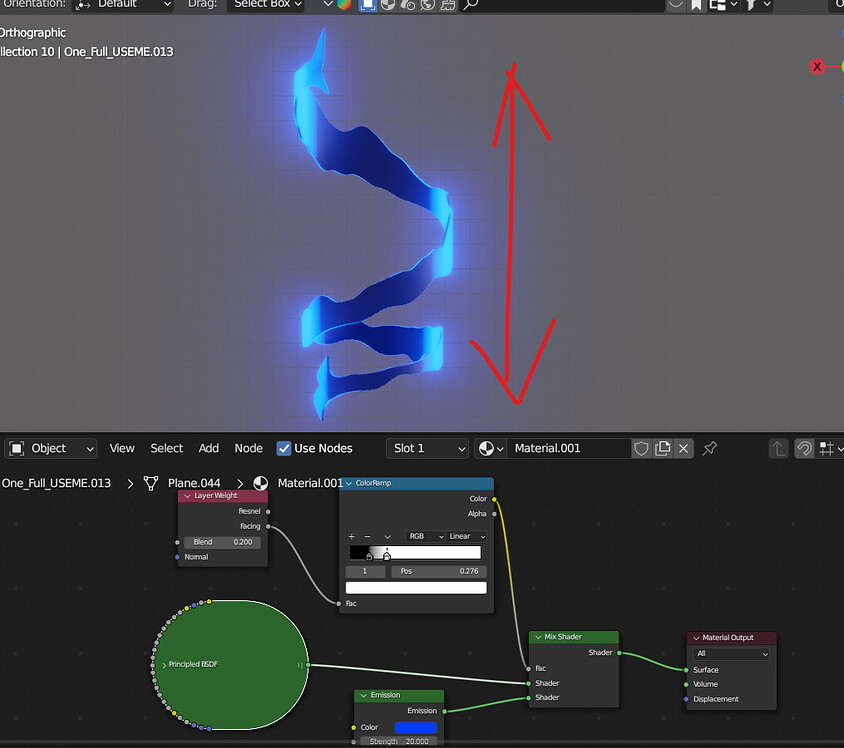The height and width of the screenshot is (748, 844).
Task: Open the Select menu
Action: (x=166, y=448)
